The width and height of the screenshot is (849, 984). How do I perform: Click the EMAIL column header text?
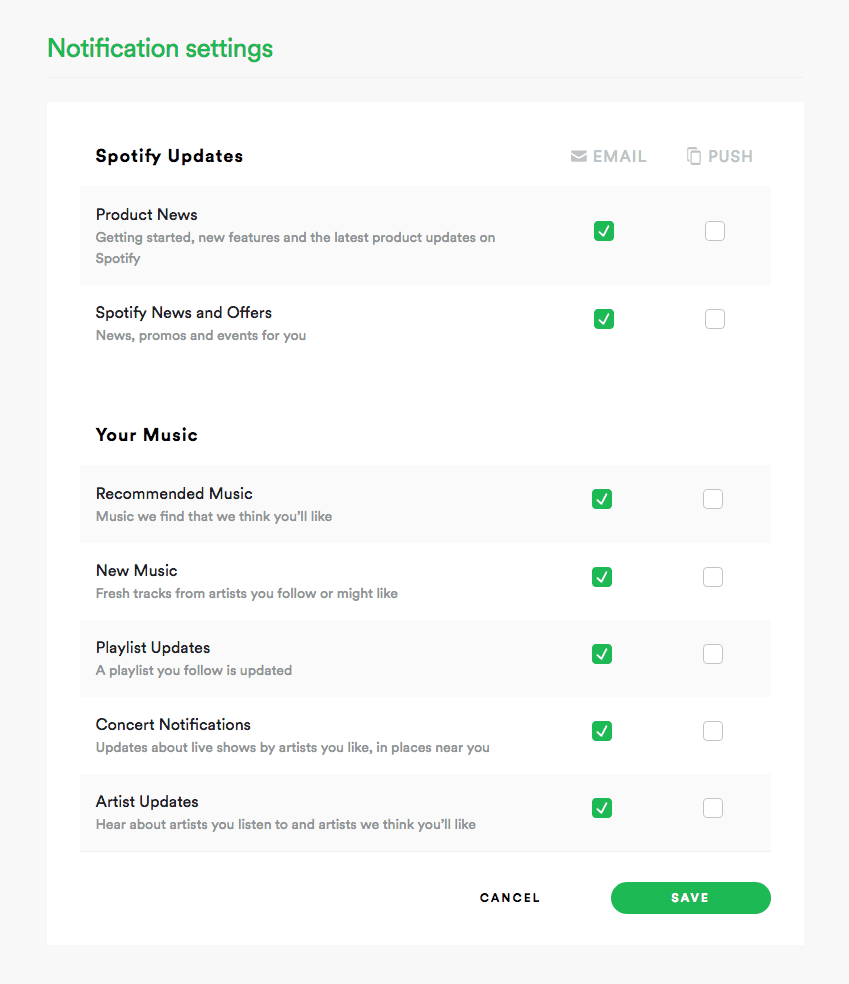pyautogui.click(x=619, y=156)
